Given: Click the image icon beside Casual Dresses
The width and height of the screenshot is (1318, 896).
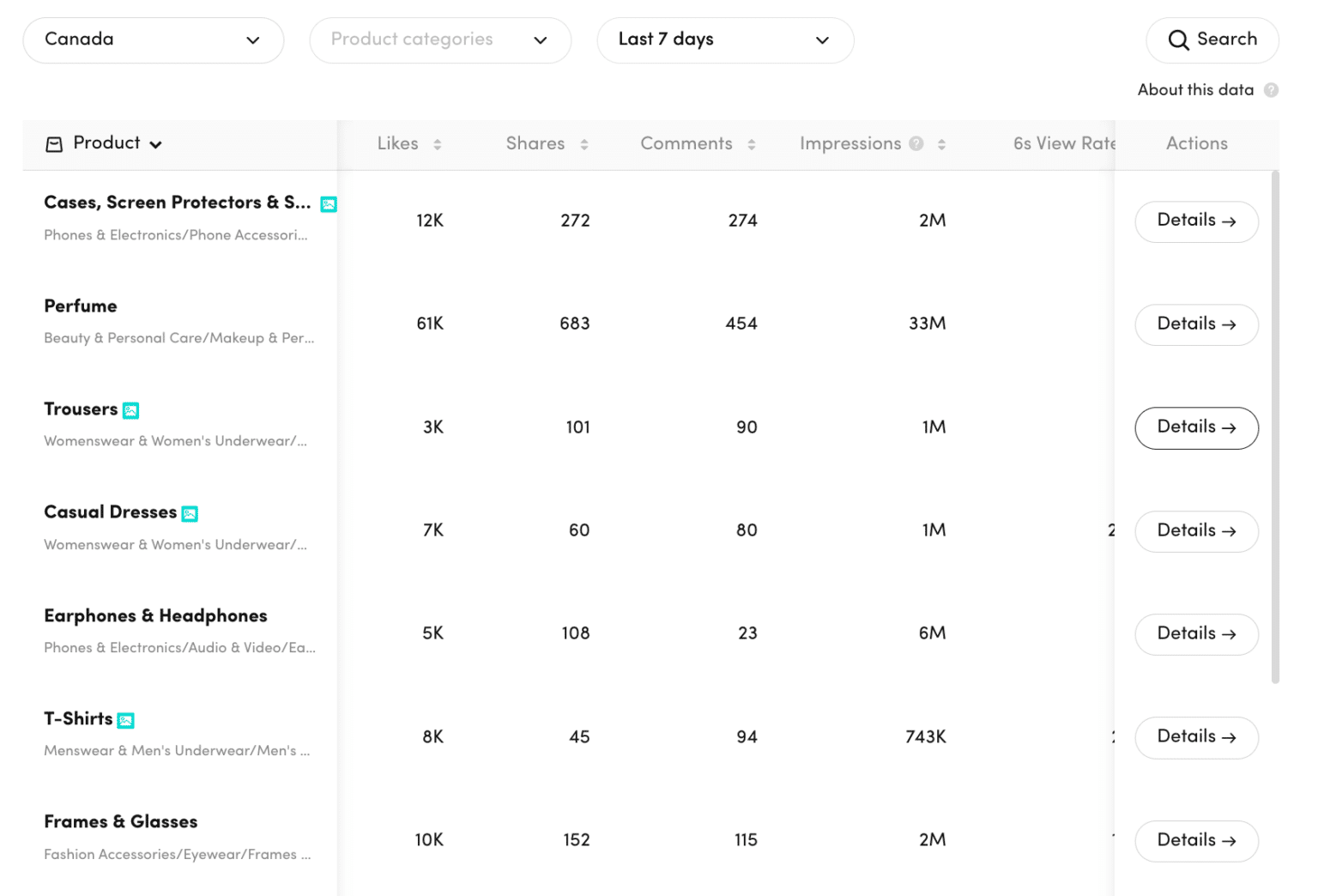Looking at the screenshot, I should (190, 512).
